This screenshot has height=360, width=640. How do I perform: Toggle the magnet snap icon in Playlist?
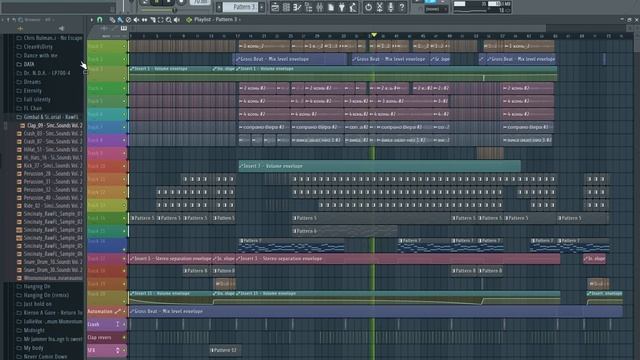[99, 20]
